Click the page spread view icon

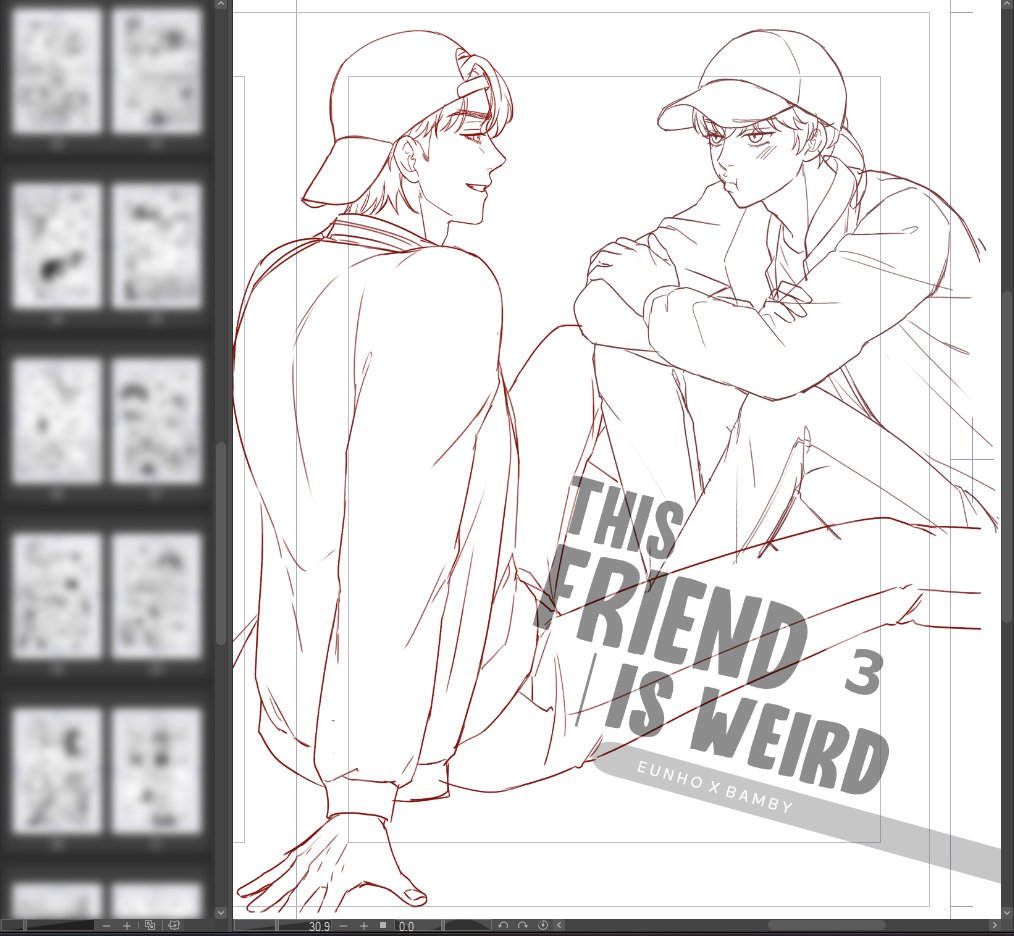pyautogui.click(x=174, y=926)
